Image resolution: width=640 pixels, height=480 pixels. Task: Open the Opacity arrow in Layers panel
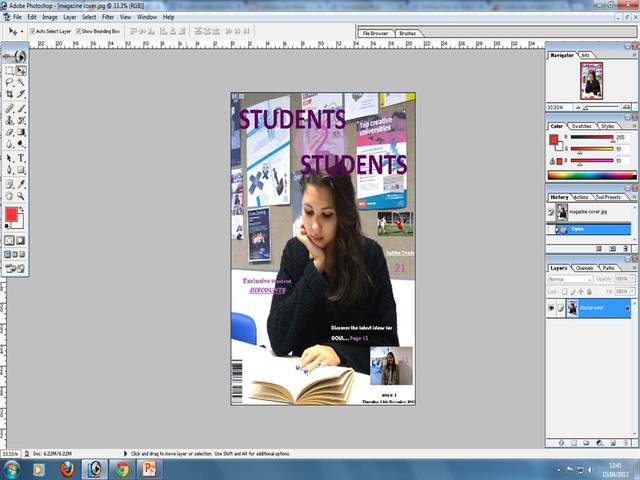(633, 279)
